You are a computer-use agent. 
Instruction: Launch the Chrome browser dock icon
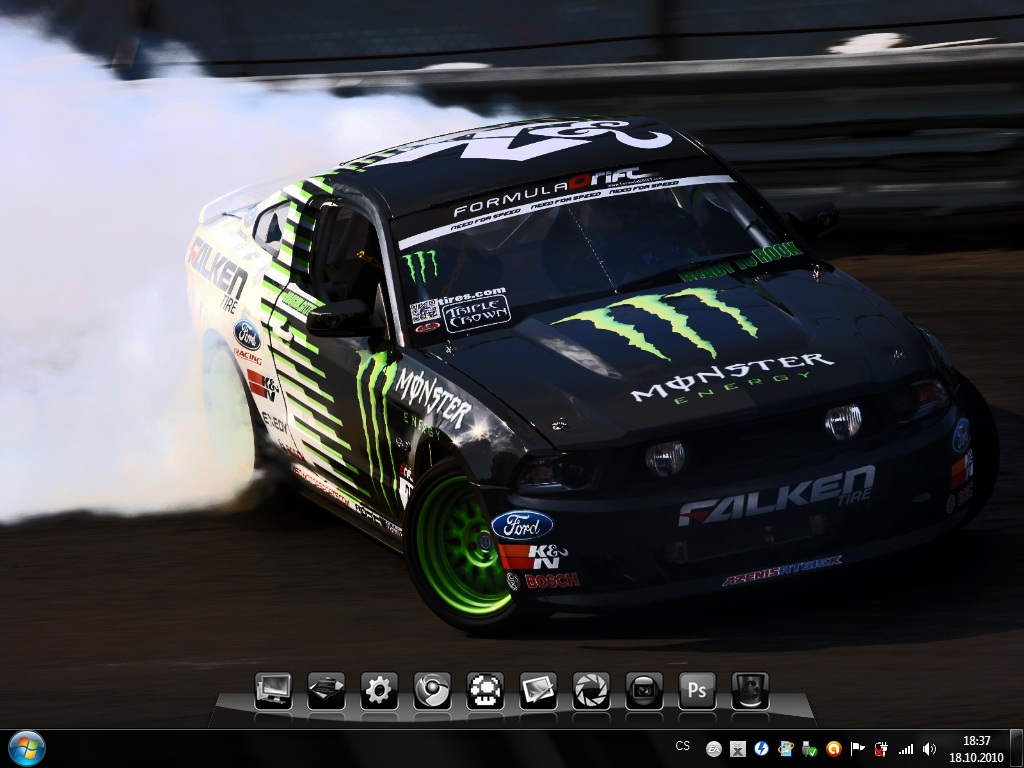(432, 691)
